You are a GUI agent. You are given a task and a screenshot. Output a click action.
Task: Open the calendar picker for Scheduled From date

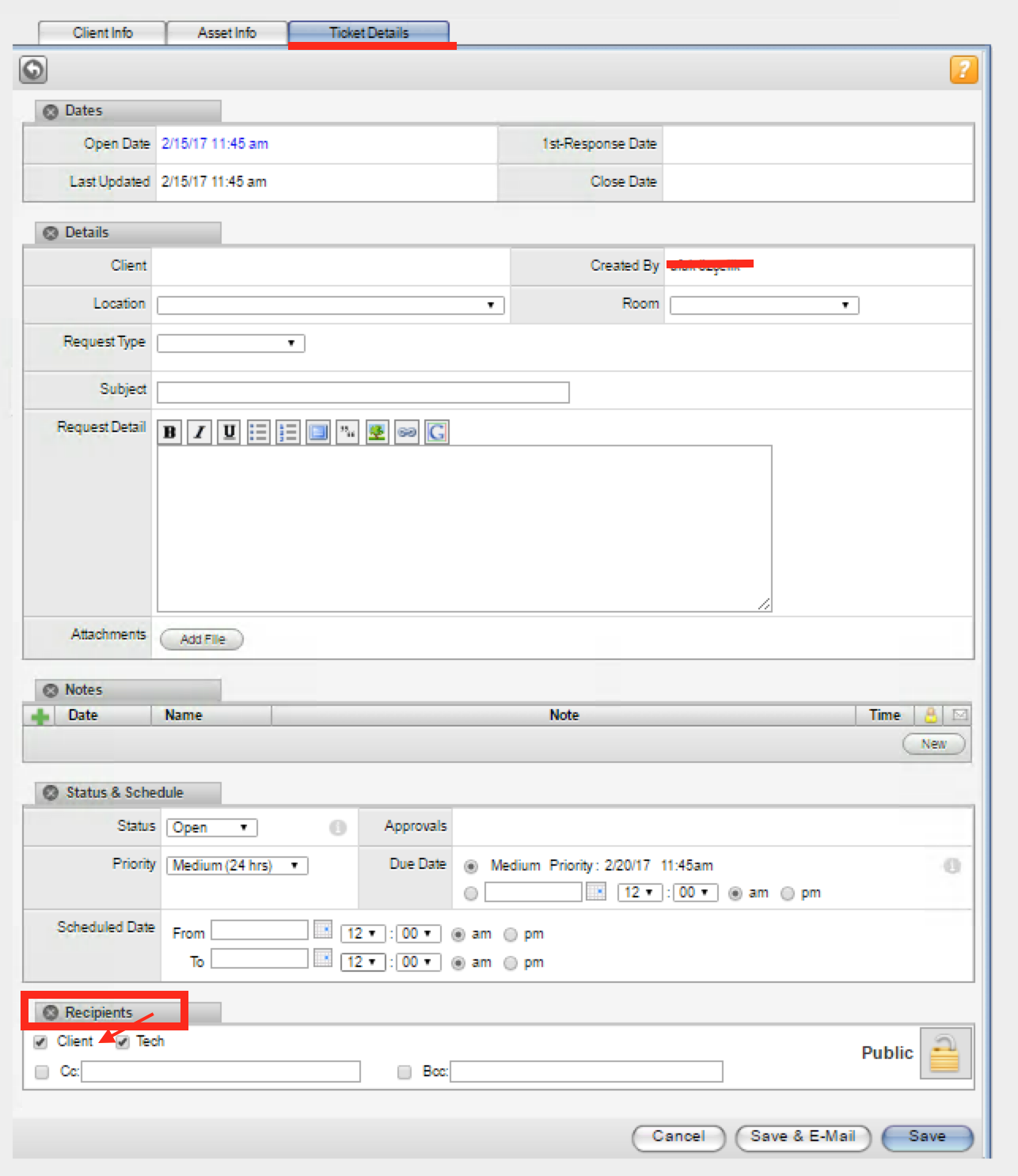(x=322, y=931)
